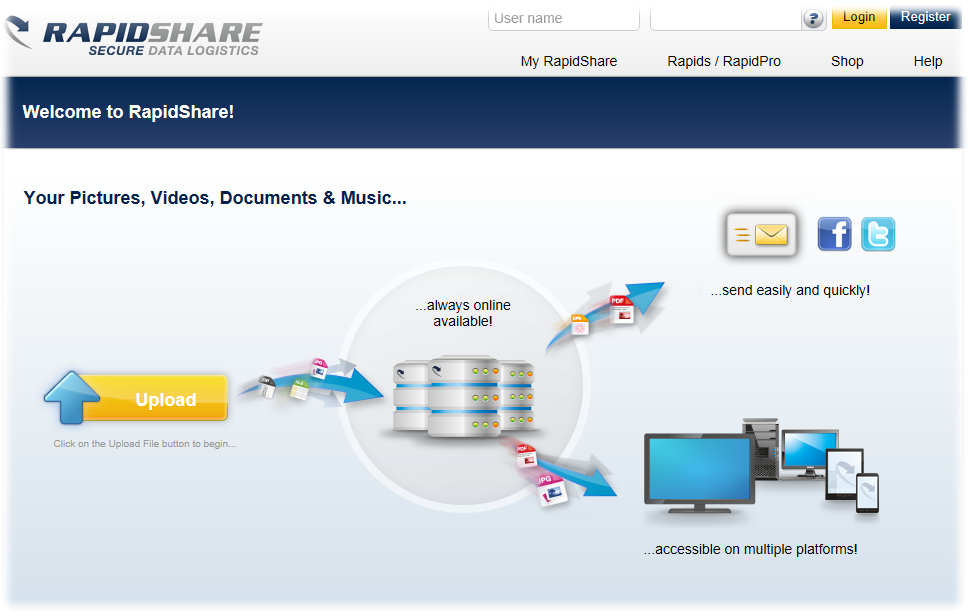Image resolution: width=969 pixels, height=612 pixels.
Task: Click the 'Welcome to RapidShare!' heading
Action: coord(128,112)
